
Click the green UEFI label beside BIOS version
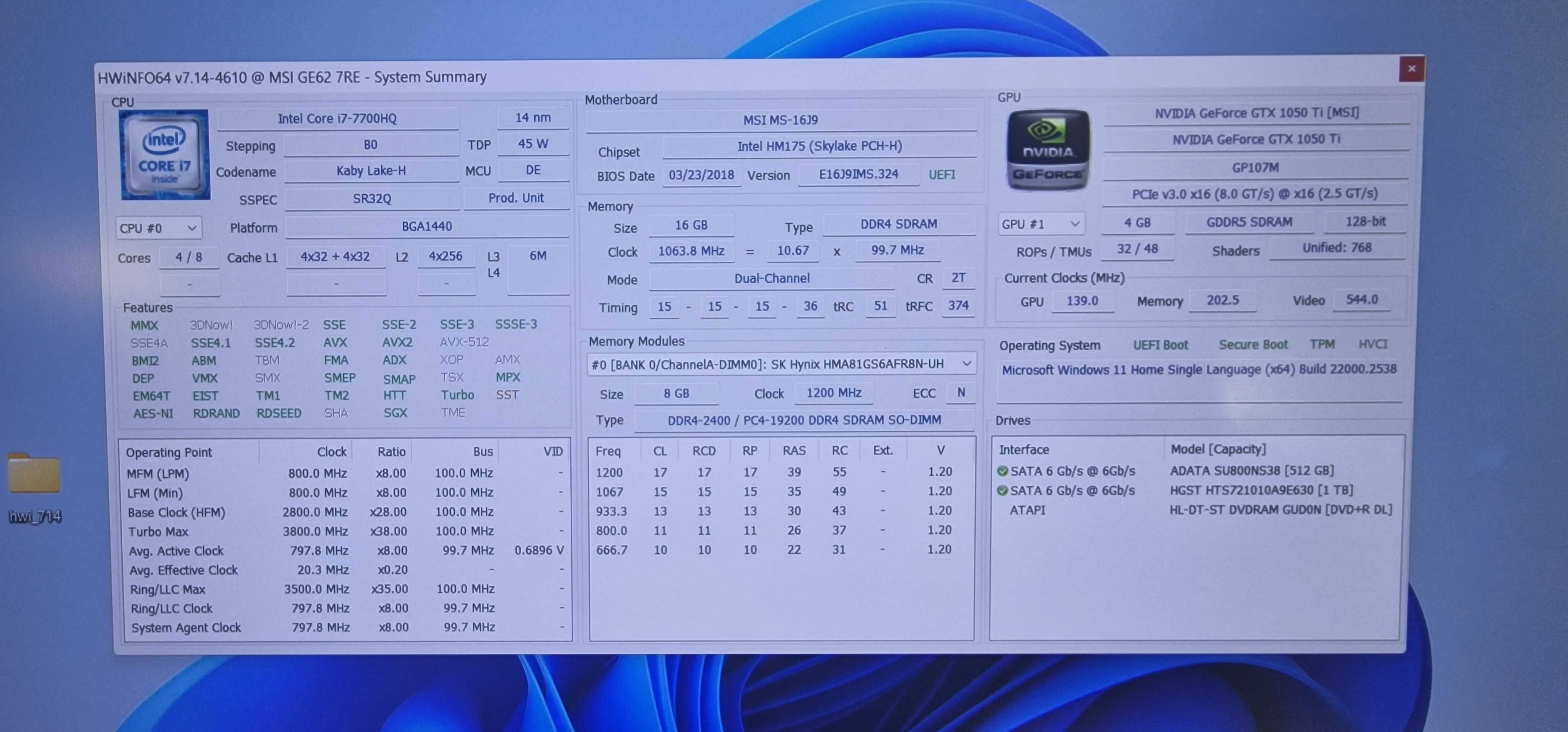tap(942, 175)
